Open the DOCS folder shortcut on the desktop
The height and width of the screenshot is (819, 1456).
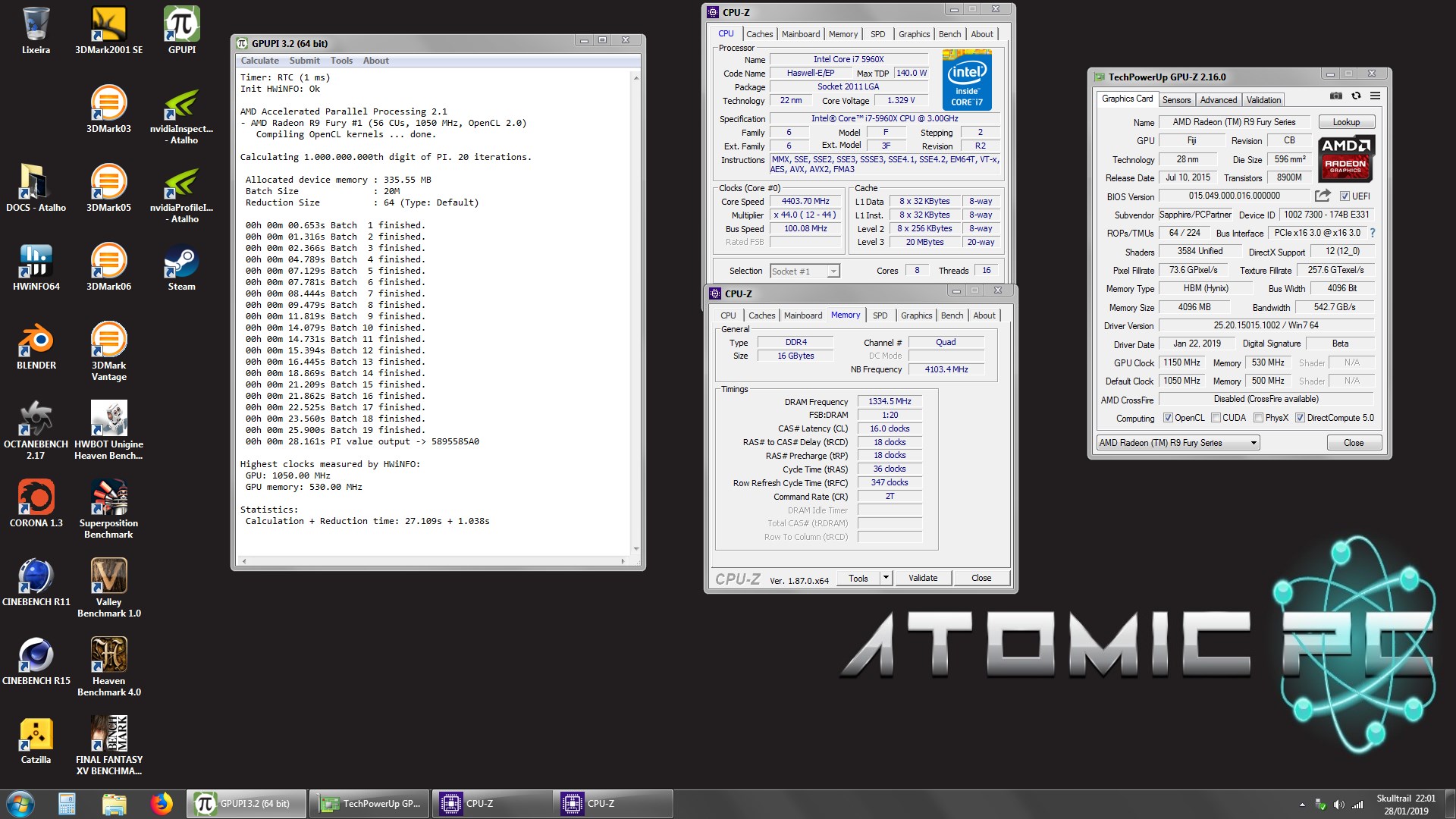pyautogui.click(x=36, y=188)
